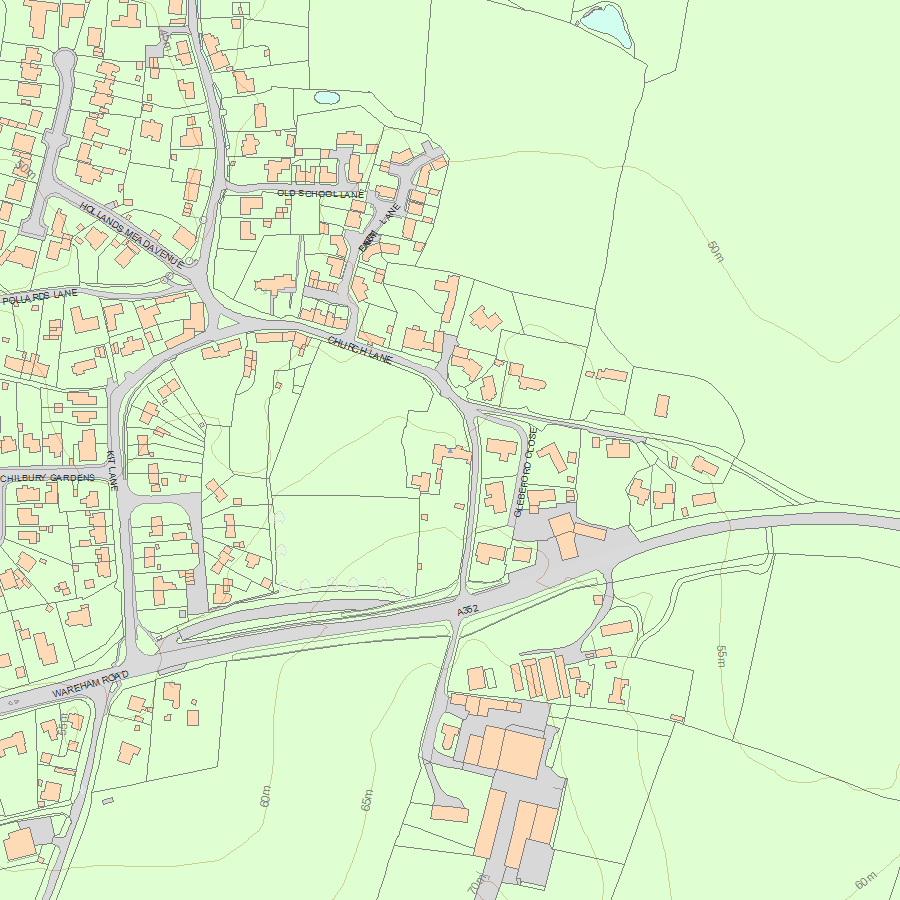
Task: Click the GLEBEFORD CLOSE street label
Action: click(x=526, y=471)
